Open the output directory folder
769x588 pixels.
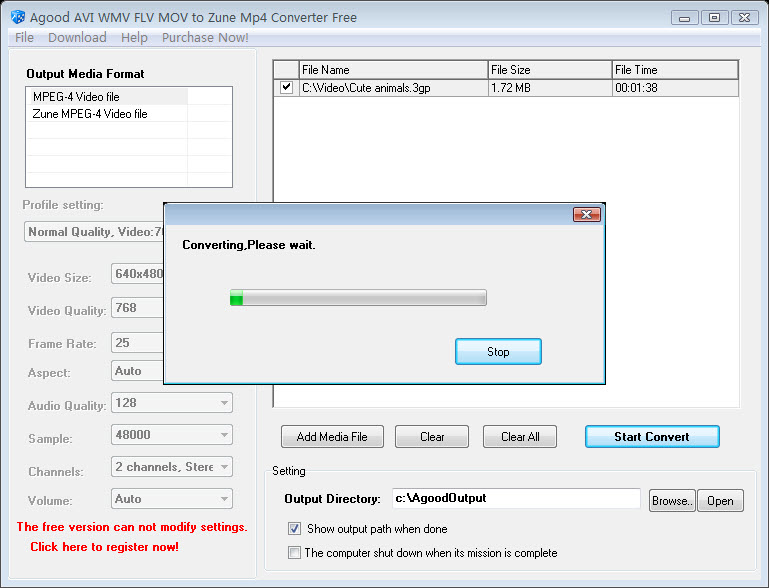point(720,501)
